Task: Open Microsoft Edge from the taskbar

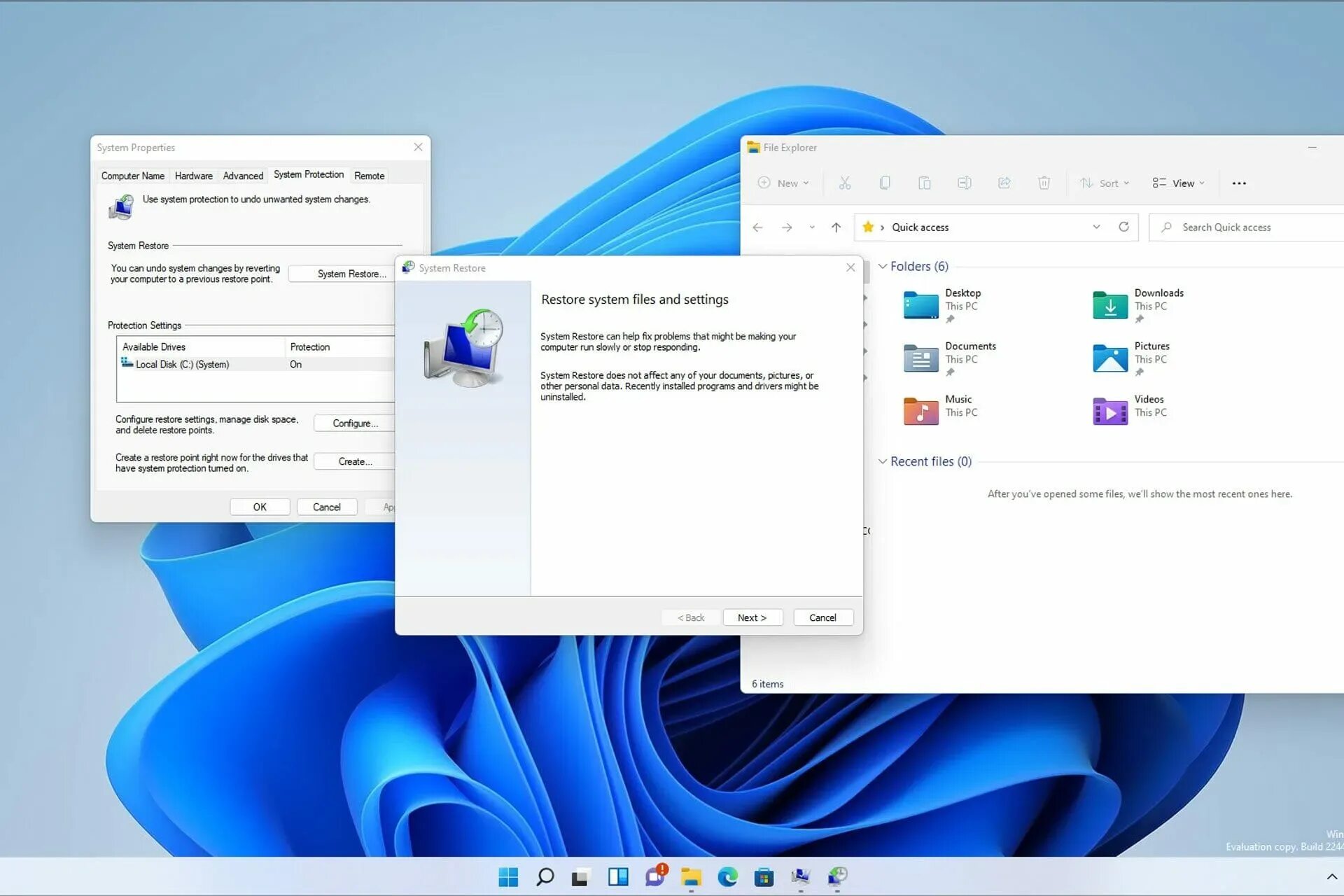Action: (727, 876)
